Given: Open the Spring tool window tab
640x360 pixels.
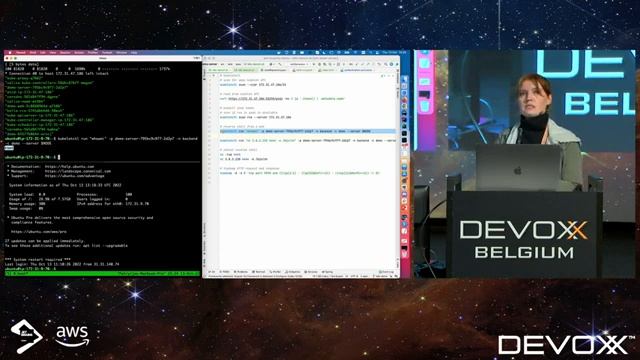Looking at the screenshot, I should (327, 272).
